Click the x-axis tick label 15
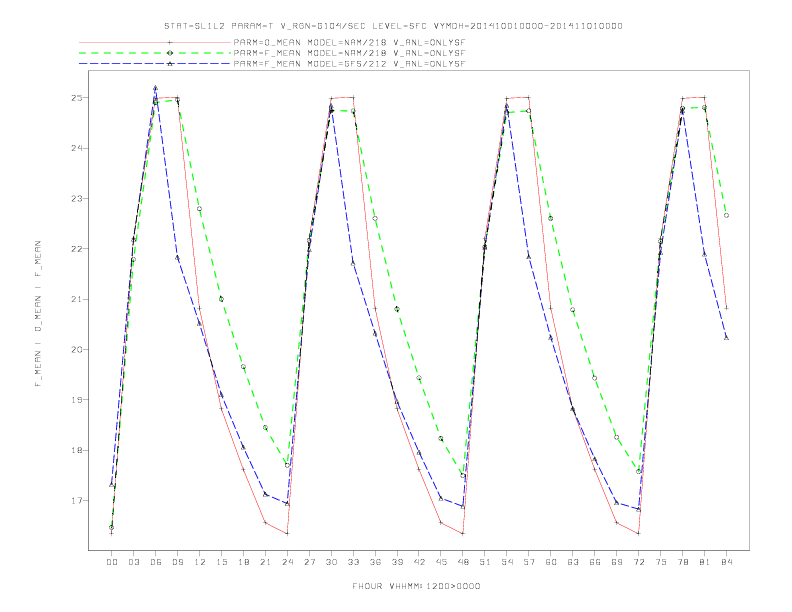 pos(221,562)
